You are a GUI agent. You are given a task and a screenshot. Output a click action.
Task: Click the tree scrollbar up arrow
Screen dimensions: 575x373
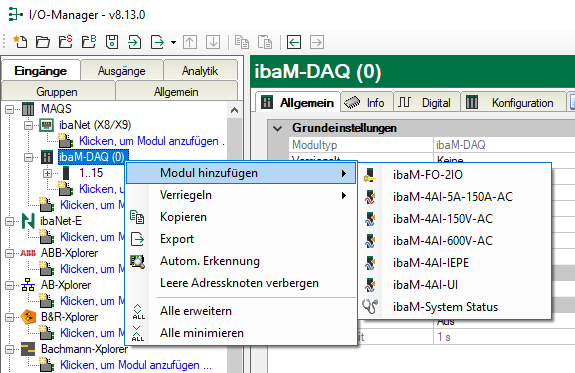[234, 110]
